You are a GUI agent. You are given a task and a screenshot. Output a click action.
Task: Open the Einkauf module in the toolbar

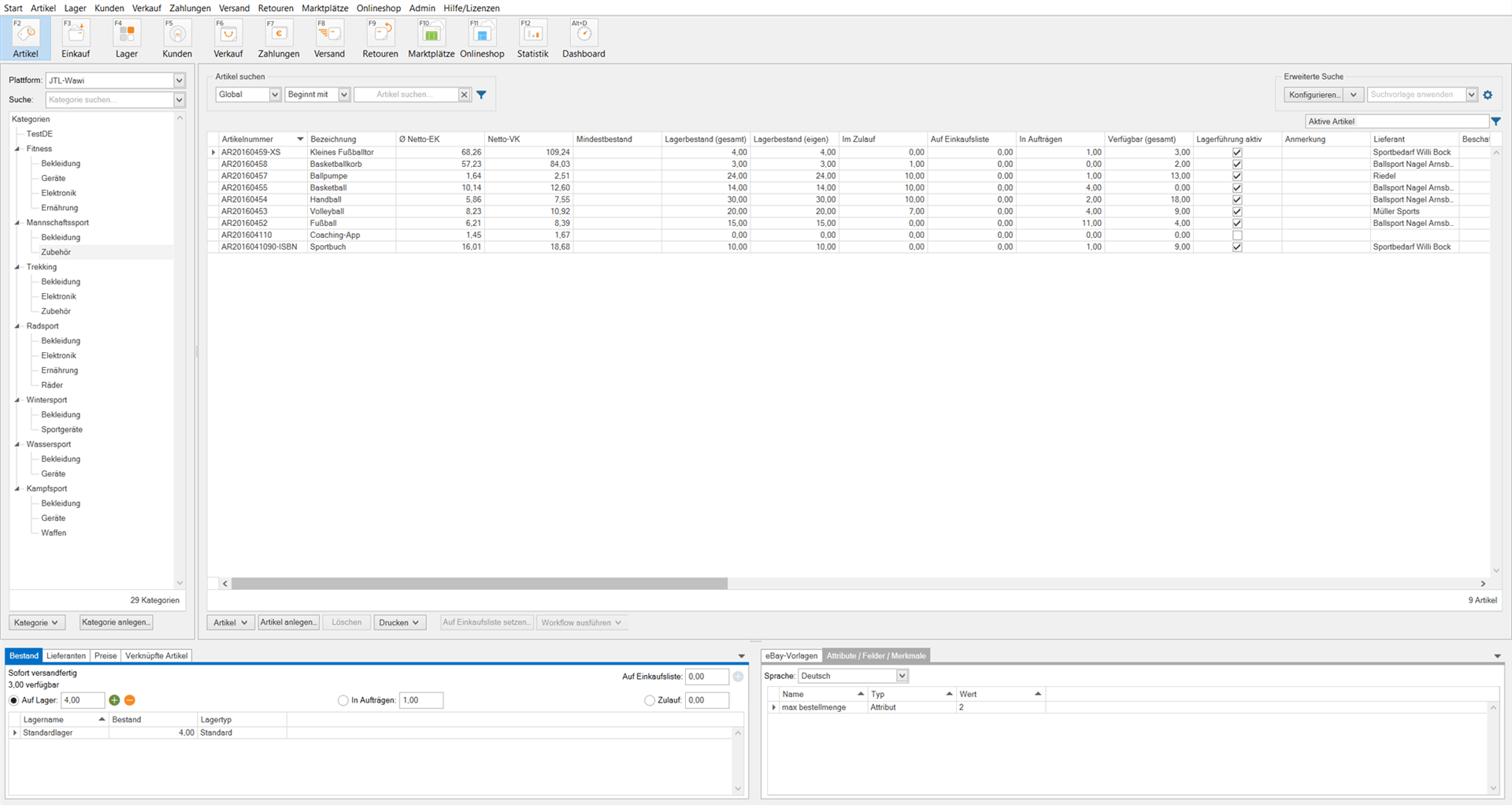(76, 39)
